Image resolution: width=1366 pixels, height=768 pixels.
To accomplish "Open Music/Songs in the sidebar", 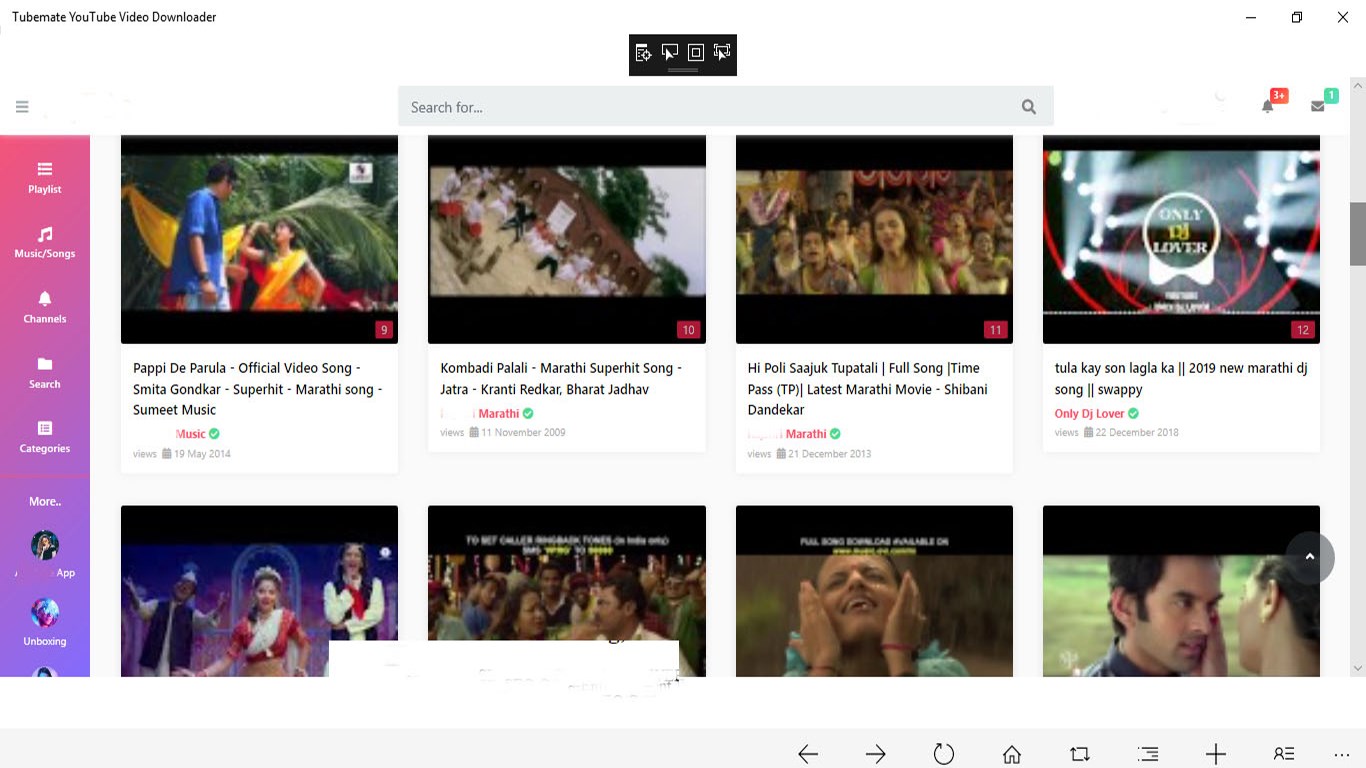I will [x=45, y=243].
